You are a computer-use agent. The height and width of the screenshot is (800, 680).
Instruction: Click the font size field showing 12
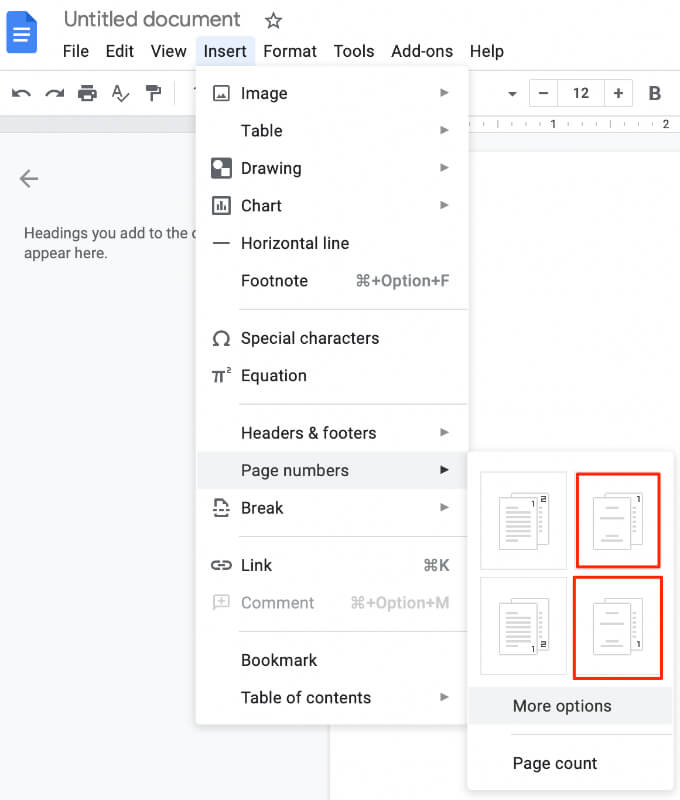point(581,94)
